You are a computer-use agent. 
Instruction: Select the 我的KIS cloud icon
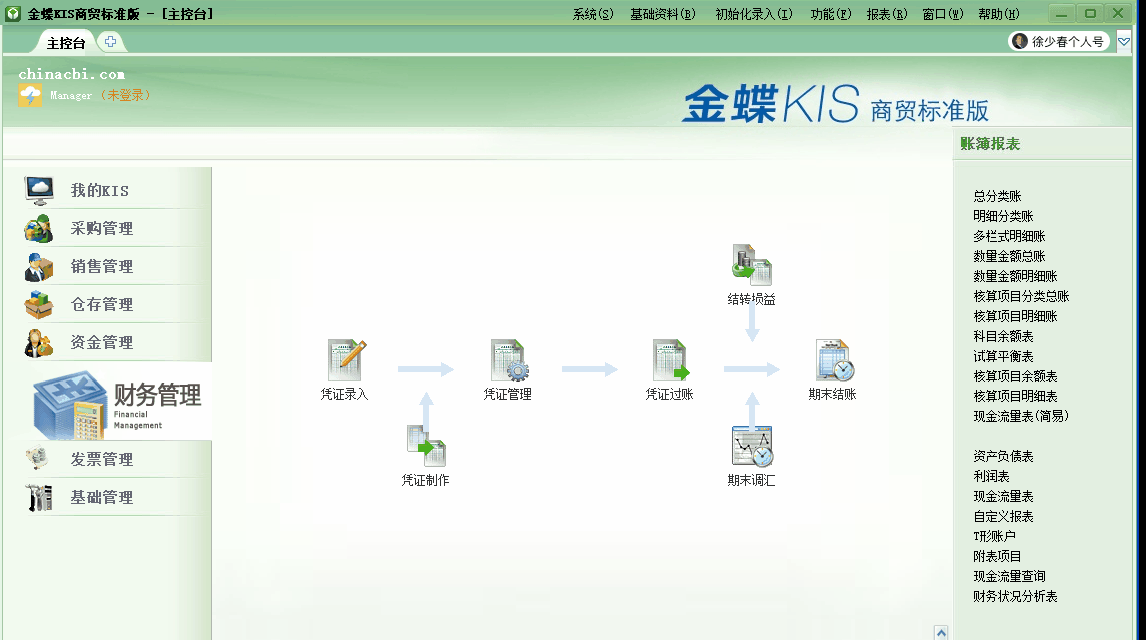37,188
